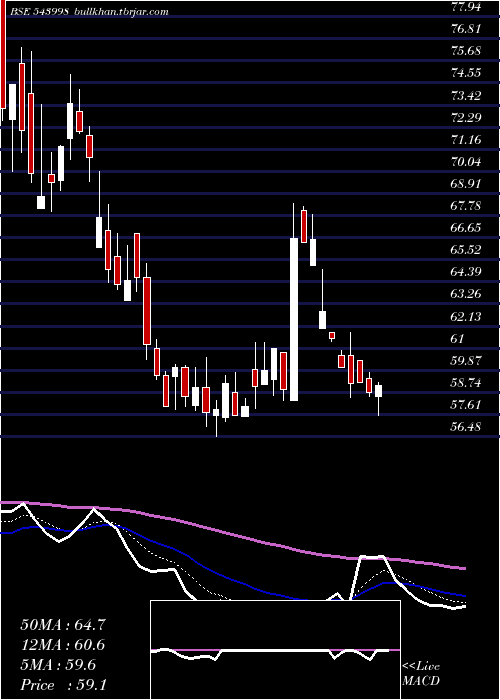The height and width of the screenshot is (700, 500).
Task: Click the 61 price axis label
Action: 458,338
